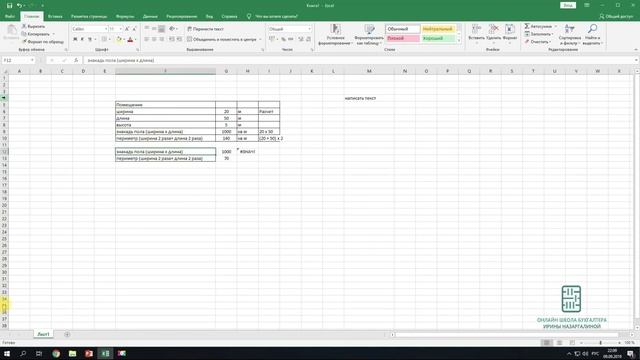Align text left

[x=147, y=39]
